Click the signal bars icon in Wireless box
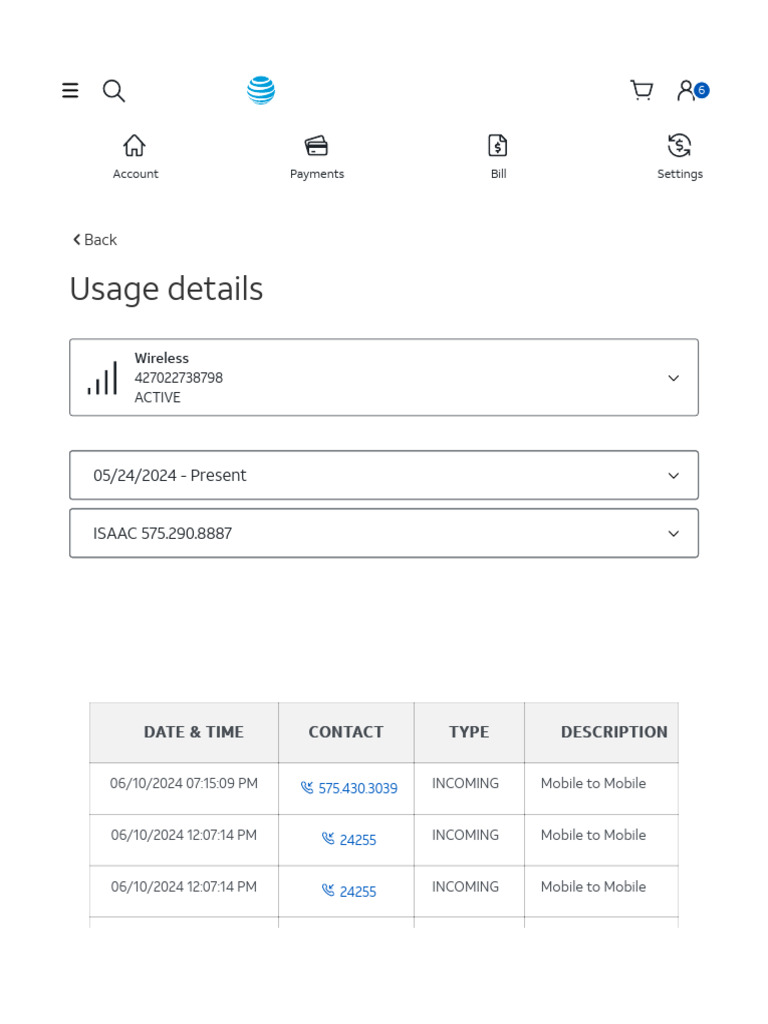This screenshot has width=768, height=1024. 103,378
